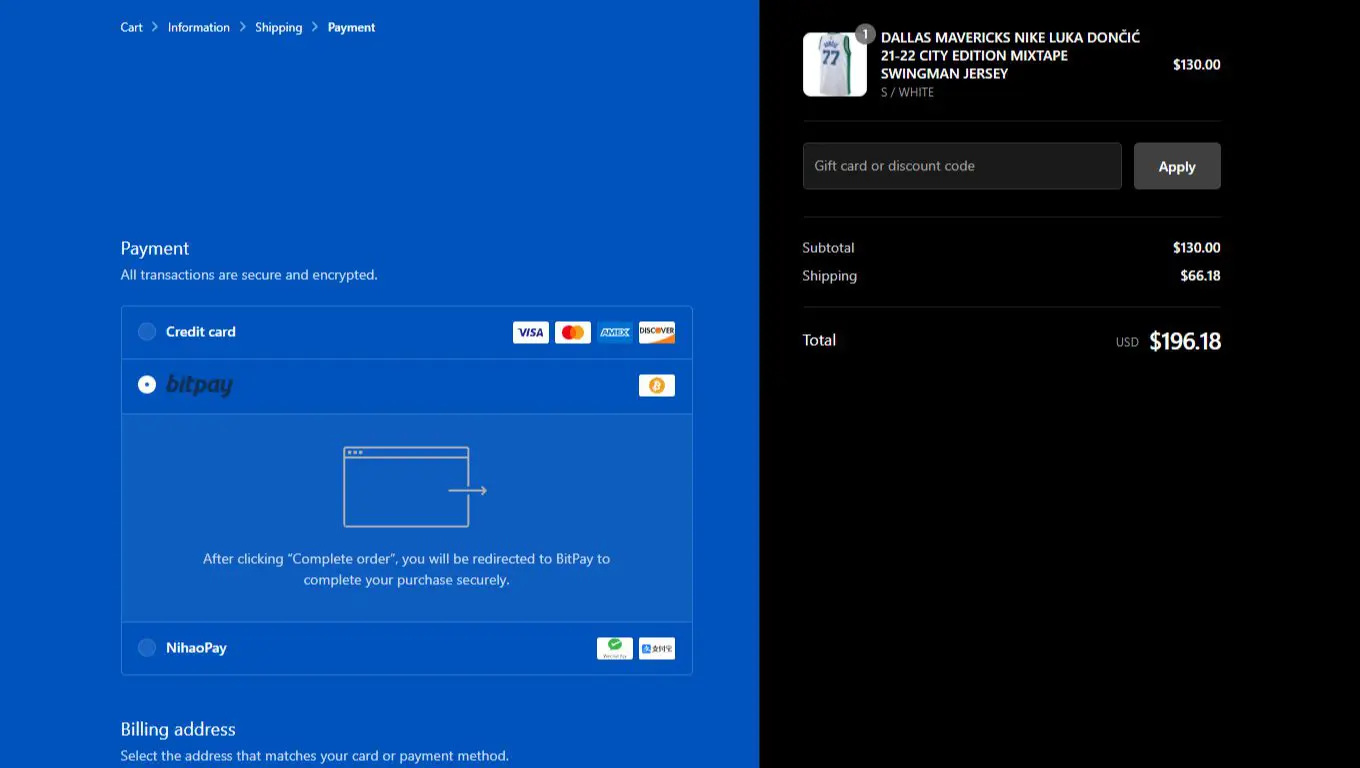Select the BitPay radio button
Screen dimensions: 1360x768
tap(147, 384)
